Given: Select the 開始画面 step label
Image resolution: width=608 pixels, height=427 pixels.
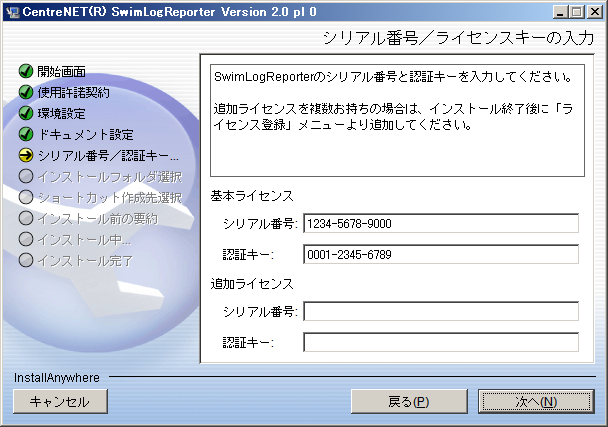Looking at the screenshot, I should pyautogui.click(x=61, y=71).
